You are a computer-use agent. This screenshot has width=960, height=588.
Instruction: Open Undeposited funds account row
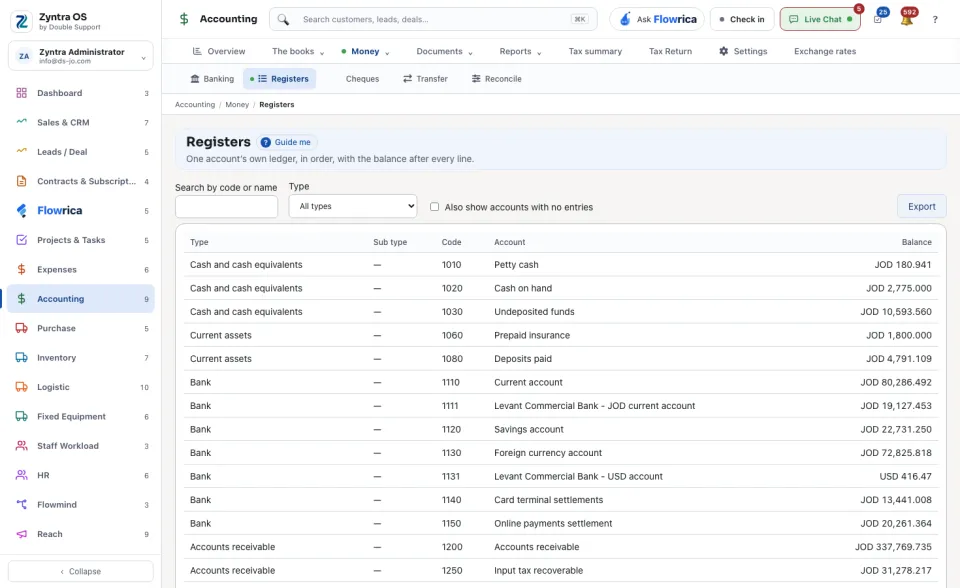[x=561, y=312]
